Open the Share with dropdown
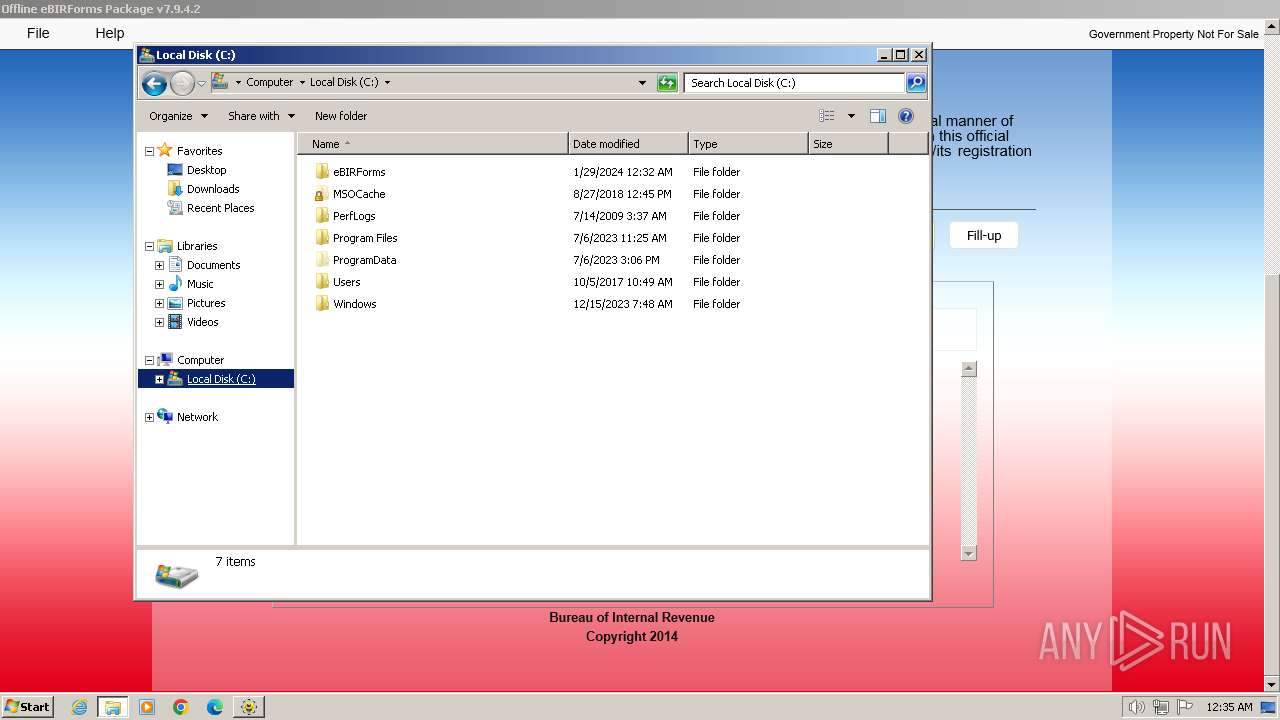1280x720 pixels. (x=261, y=116)
